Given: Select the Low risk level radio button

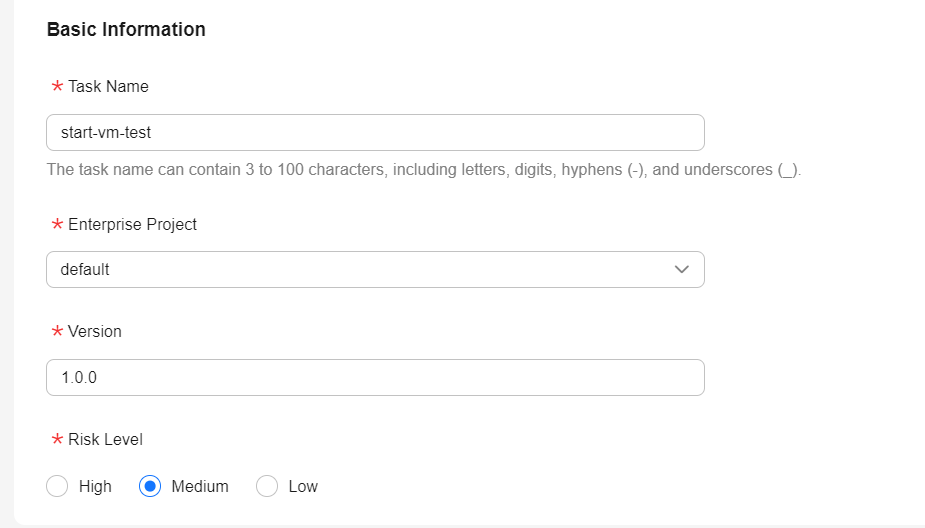Looking at the screenshot, I should [267, 486].
